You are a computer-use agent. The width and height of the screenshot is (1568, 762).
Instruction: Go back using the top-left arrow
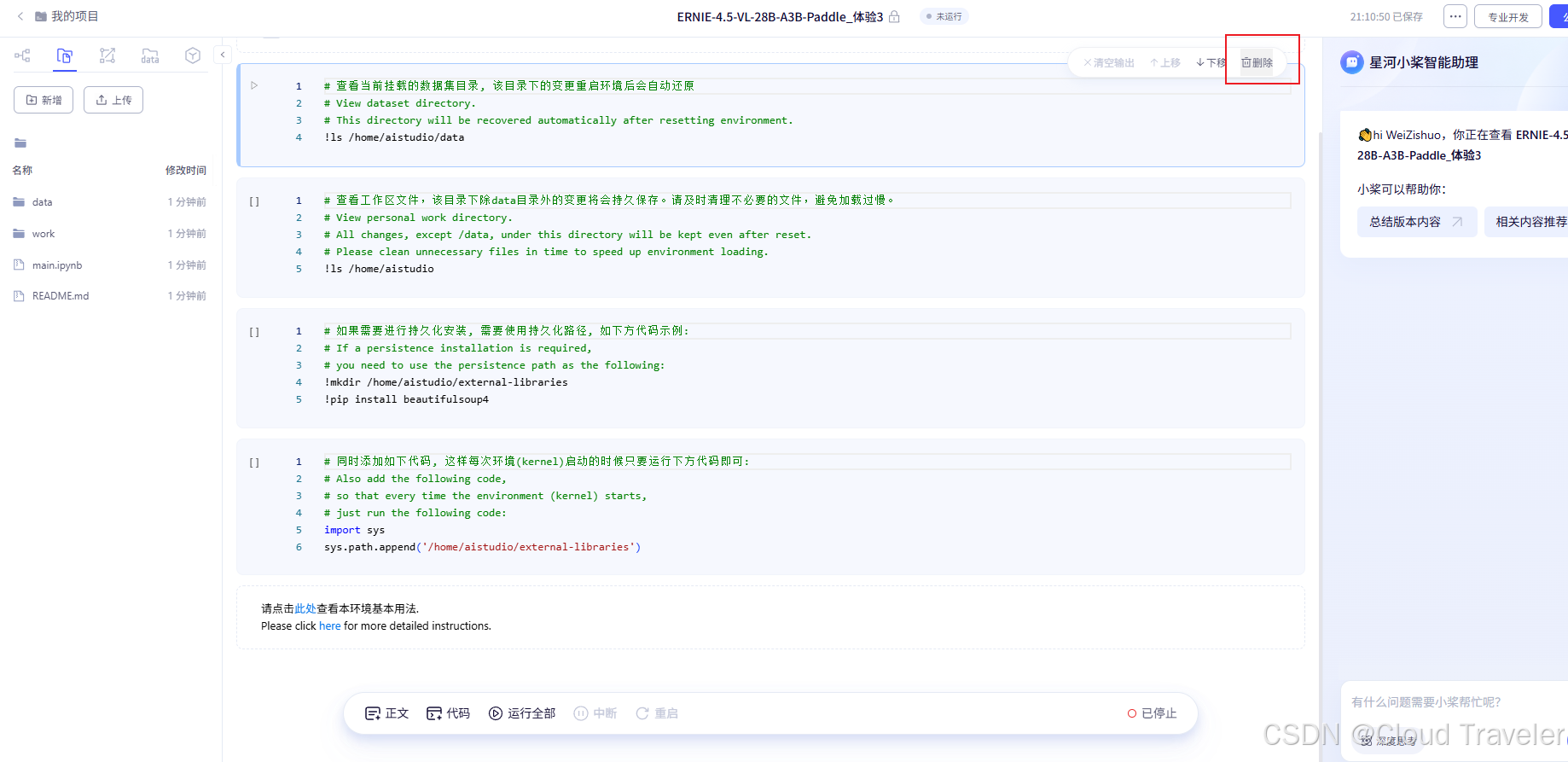[20, 16]
